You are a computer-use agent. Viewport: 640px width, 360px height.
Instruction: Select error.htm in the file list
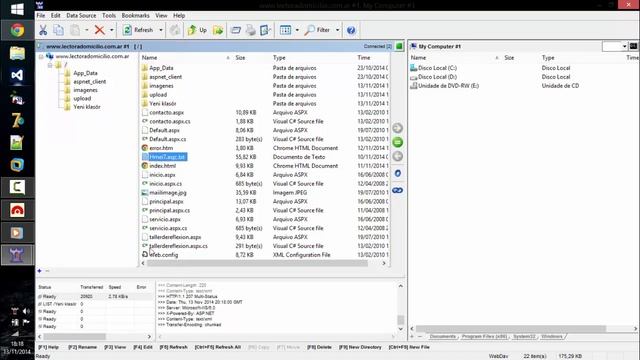[x=161, y=148]
